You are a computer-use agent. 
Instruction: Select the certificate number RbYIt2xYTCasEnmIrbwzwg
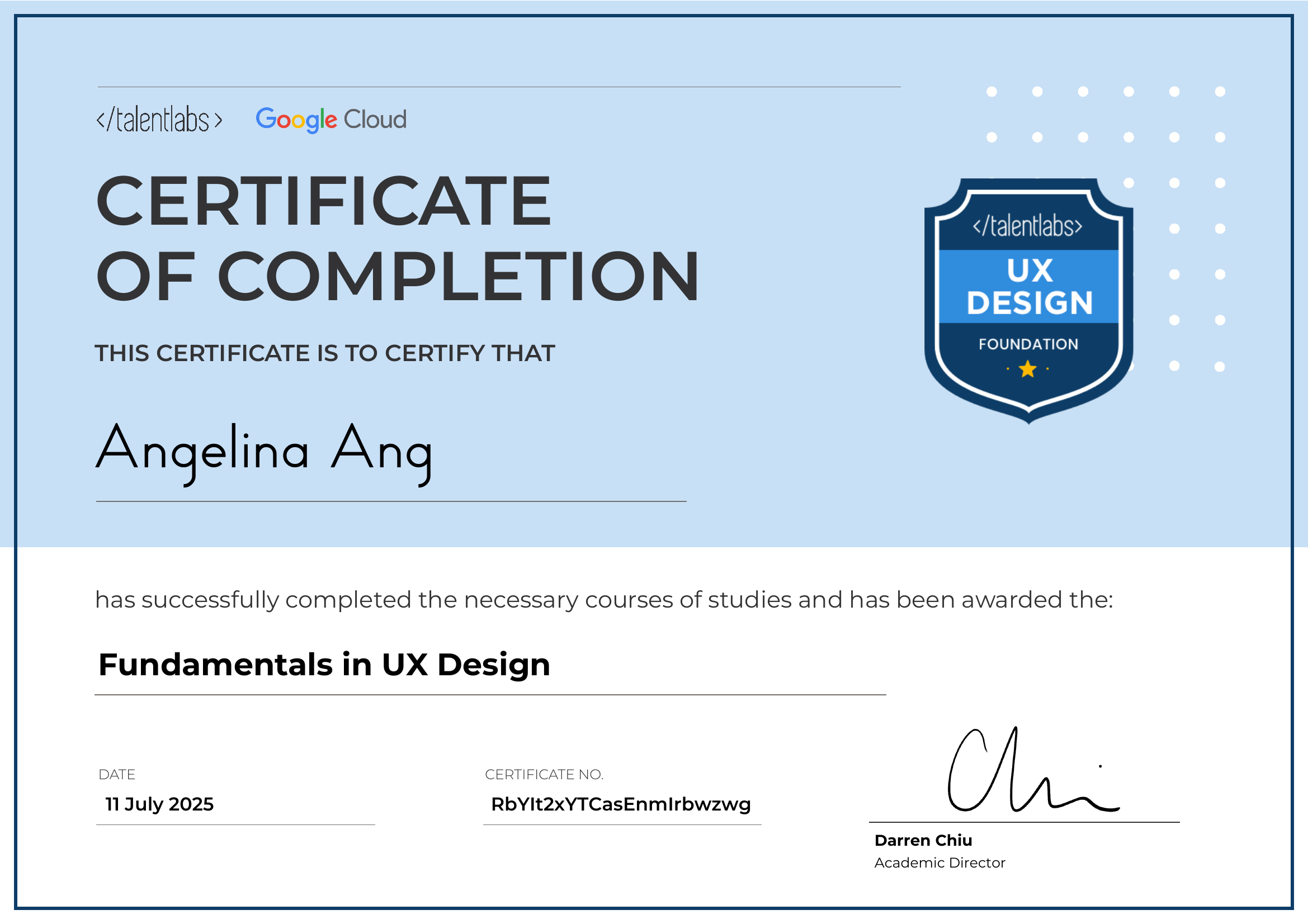(621, 804)
